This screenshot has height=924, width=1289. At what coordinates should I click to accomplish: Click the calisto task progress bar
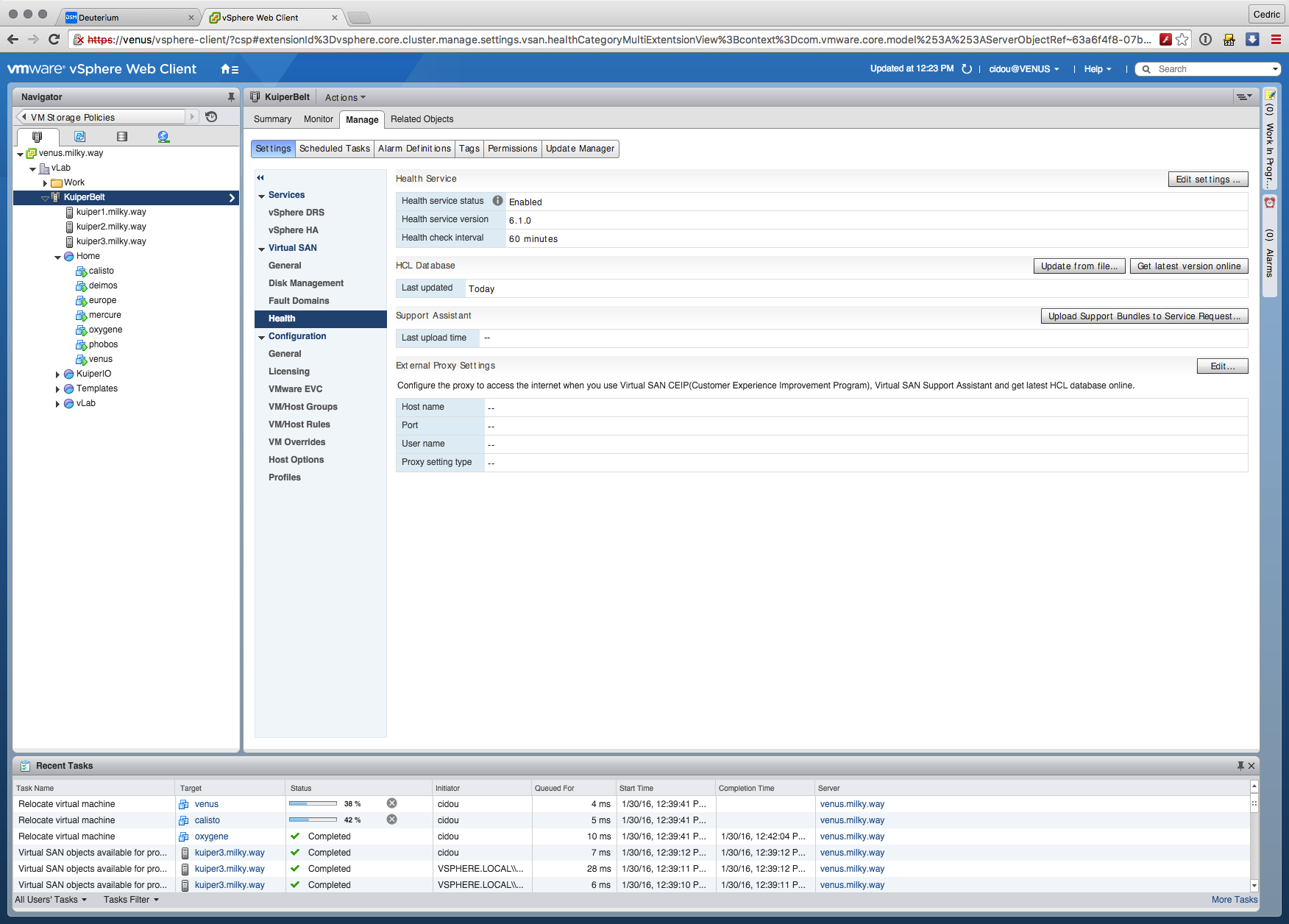[x=313, y=820]
